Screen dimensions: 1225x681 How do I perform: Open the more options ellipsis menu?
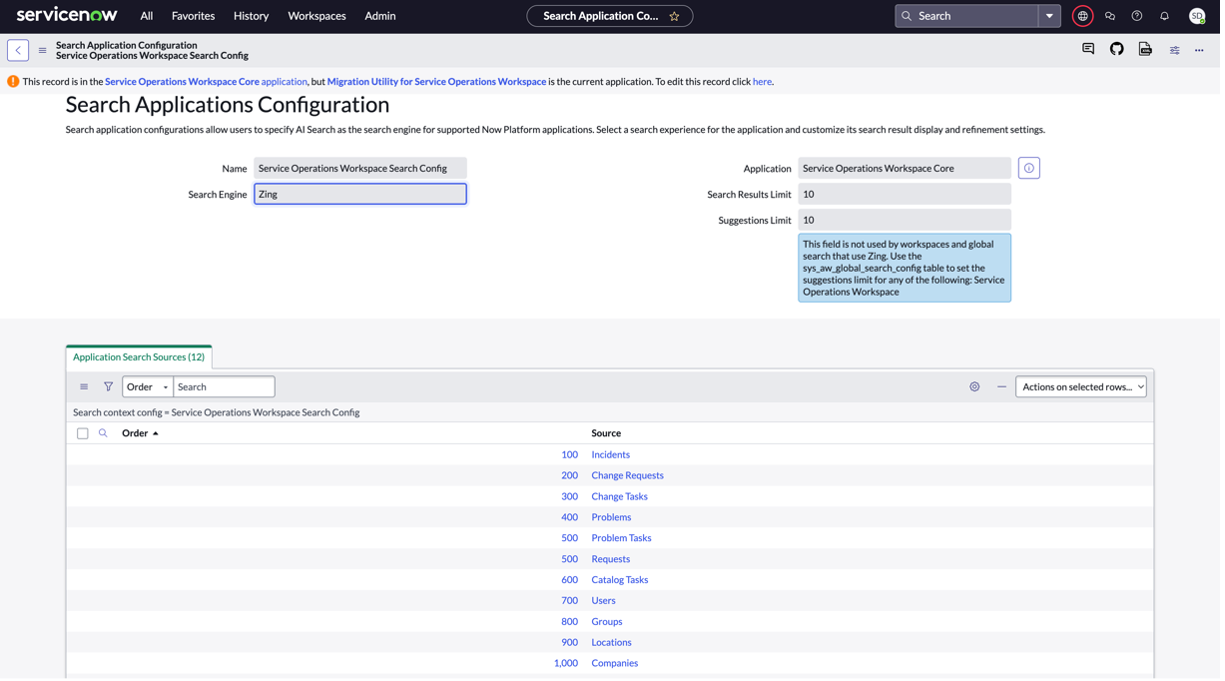pos(1204,50)
